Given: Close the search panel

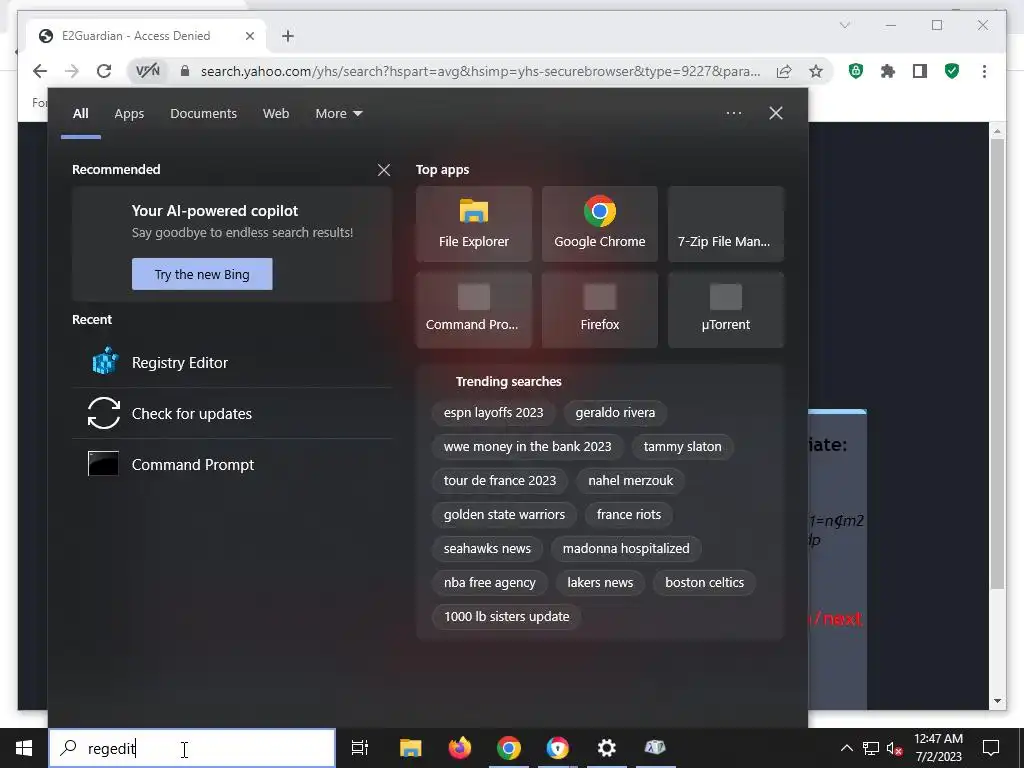Looking at the screenshot, I should pos(776,113).
